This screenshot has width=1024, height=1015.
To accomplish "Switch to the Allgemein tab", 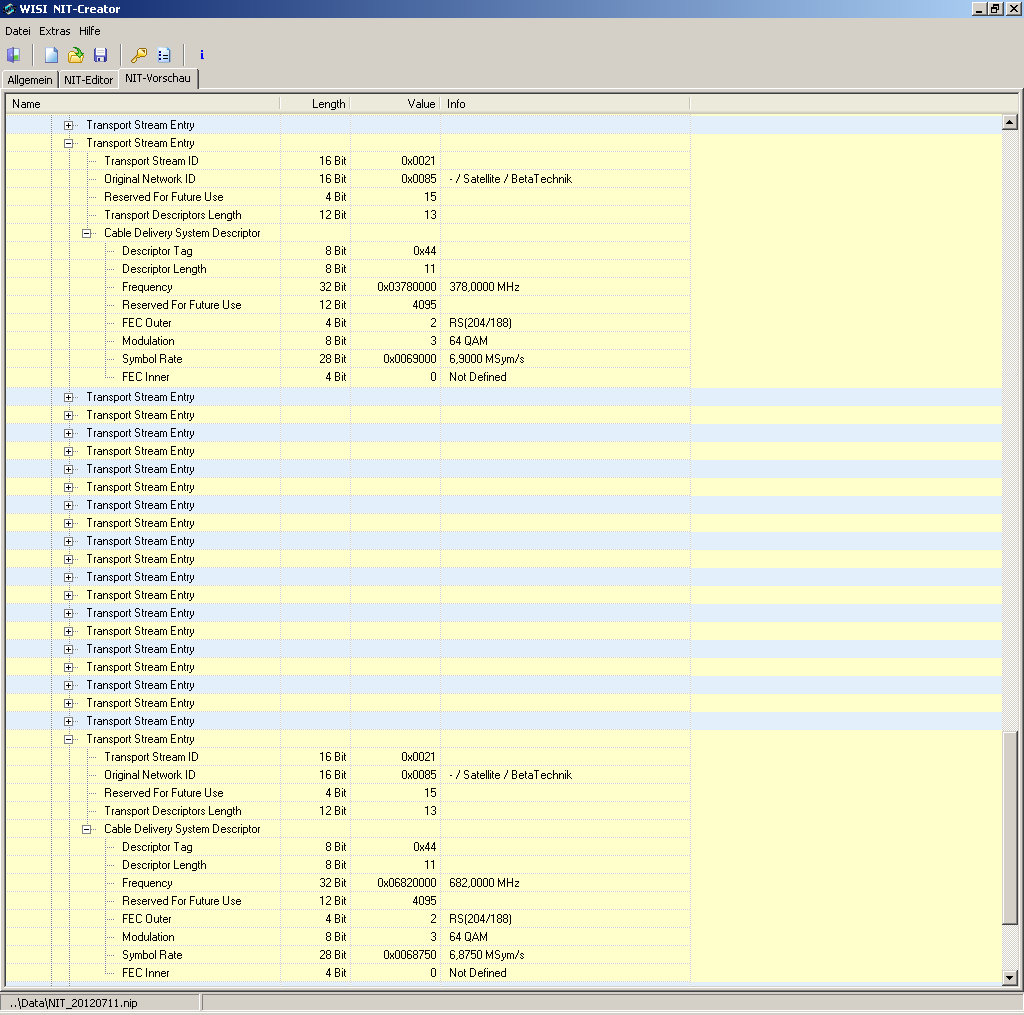I will coord(30,80).
